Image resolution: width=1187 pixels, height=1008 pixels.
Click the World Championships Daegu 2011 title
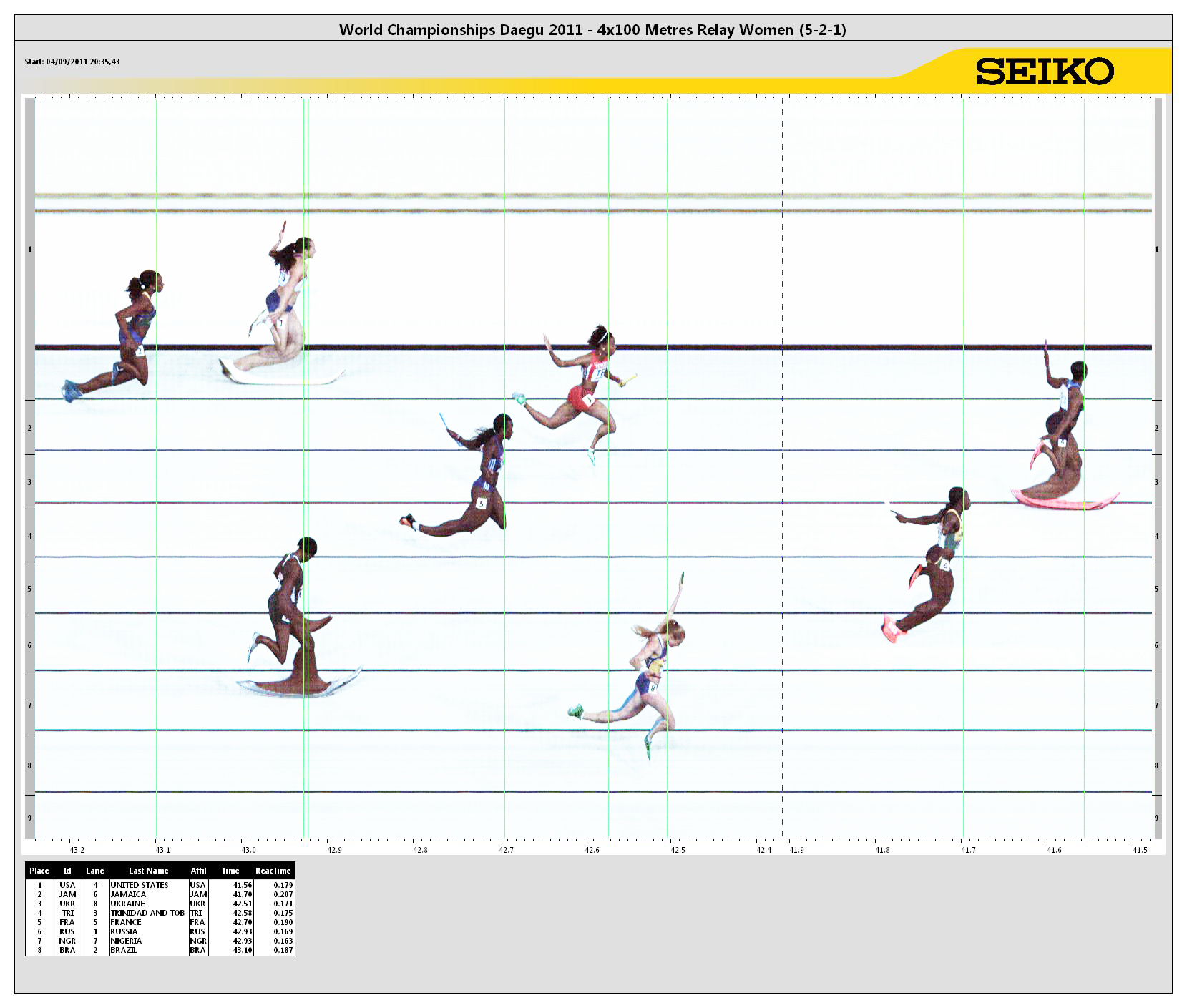pyautogui.click(x=592, y=29)
